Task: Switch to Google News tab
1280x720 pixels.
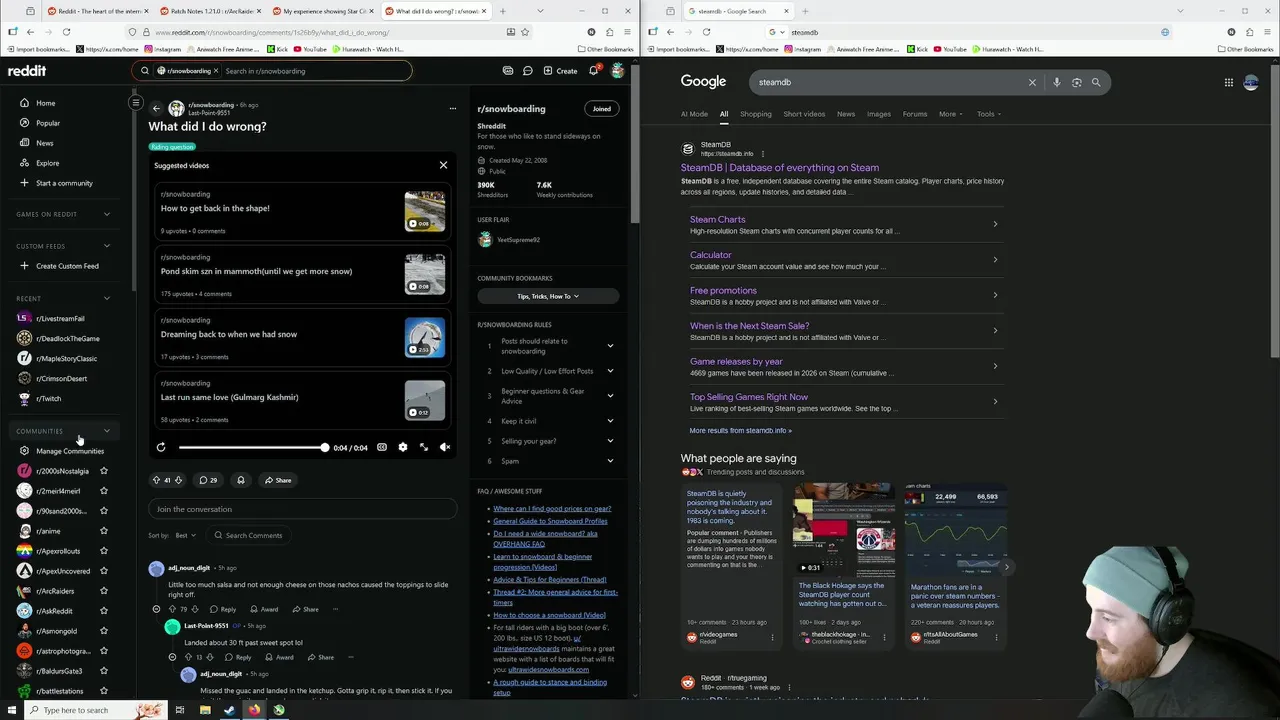Action: point(846,114)
